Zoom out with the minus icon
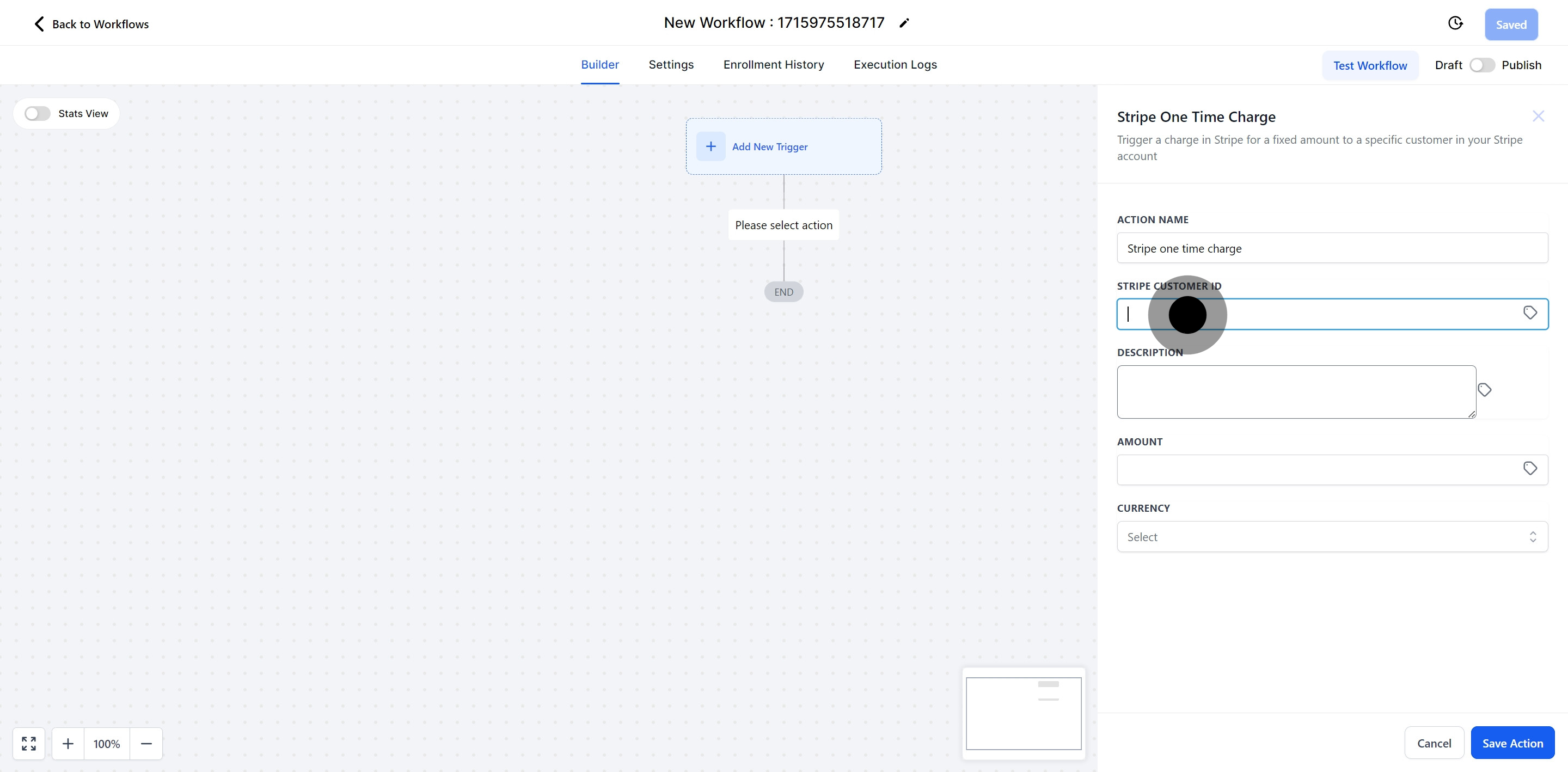Viewport: 1568px width, 772px height. 146,743
